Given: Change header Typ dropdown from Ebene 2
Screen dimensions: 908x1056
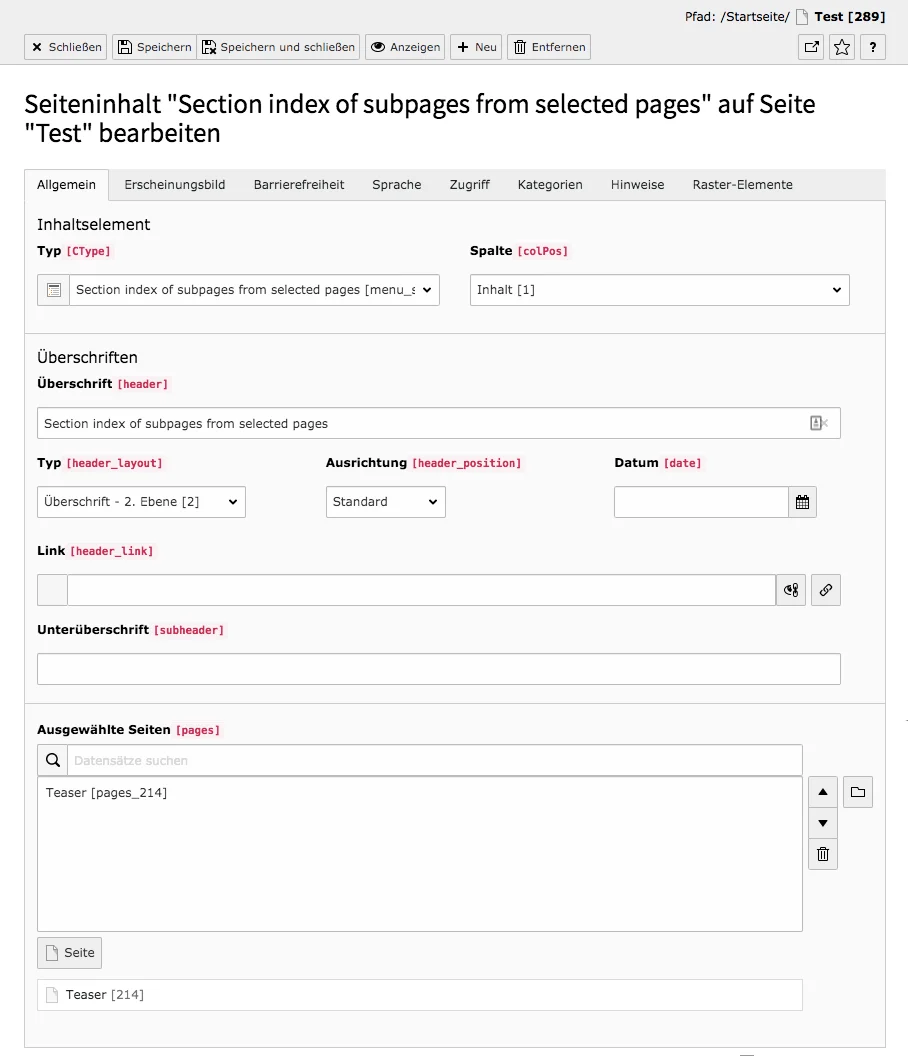Looking at the screenshot, I should point(140,502).
